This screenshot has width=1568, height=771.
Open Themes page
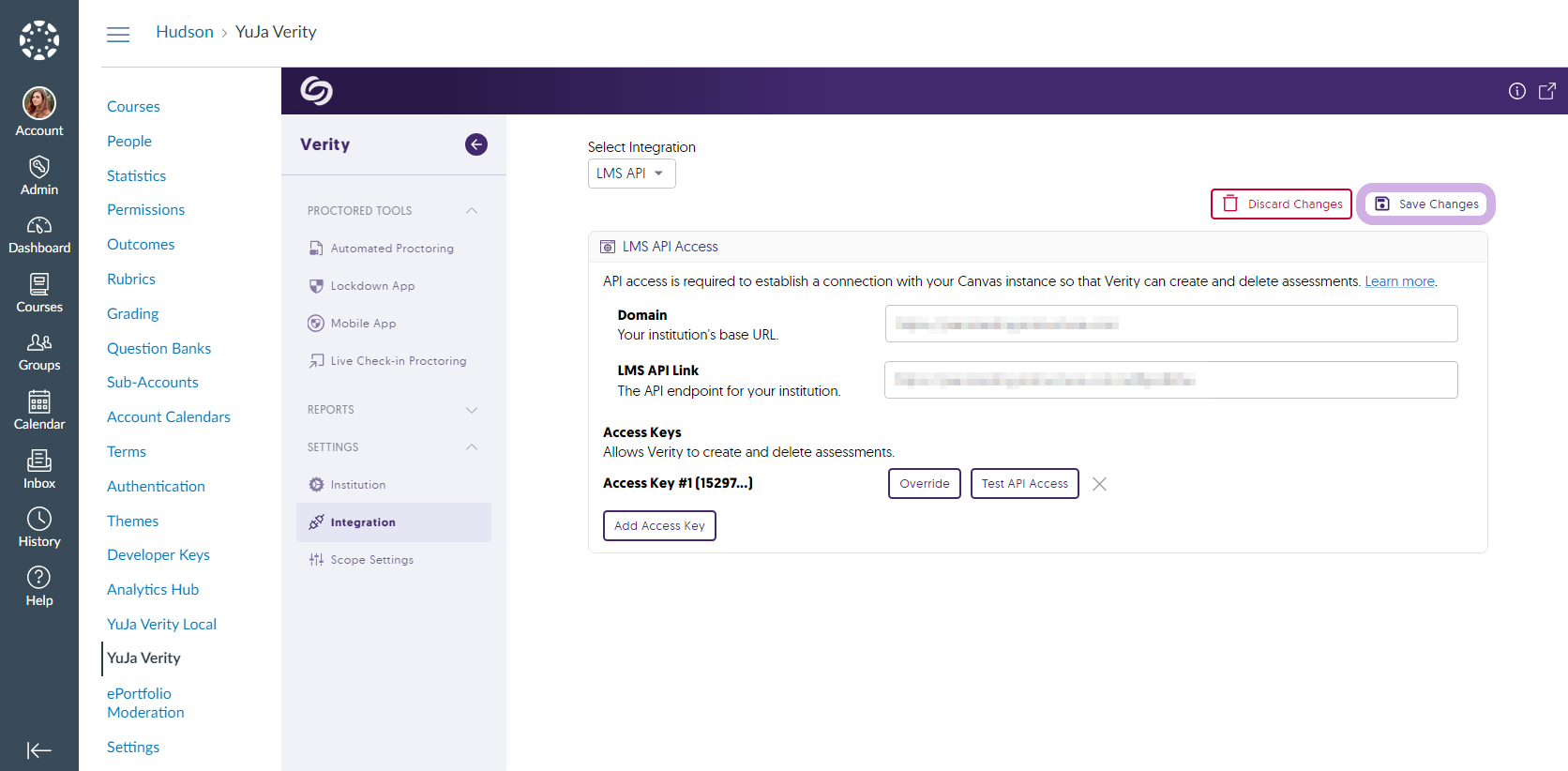pyautogui.click(x=132, y=522)
